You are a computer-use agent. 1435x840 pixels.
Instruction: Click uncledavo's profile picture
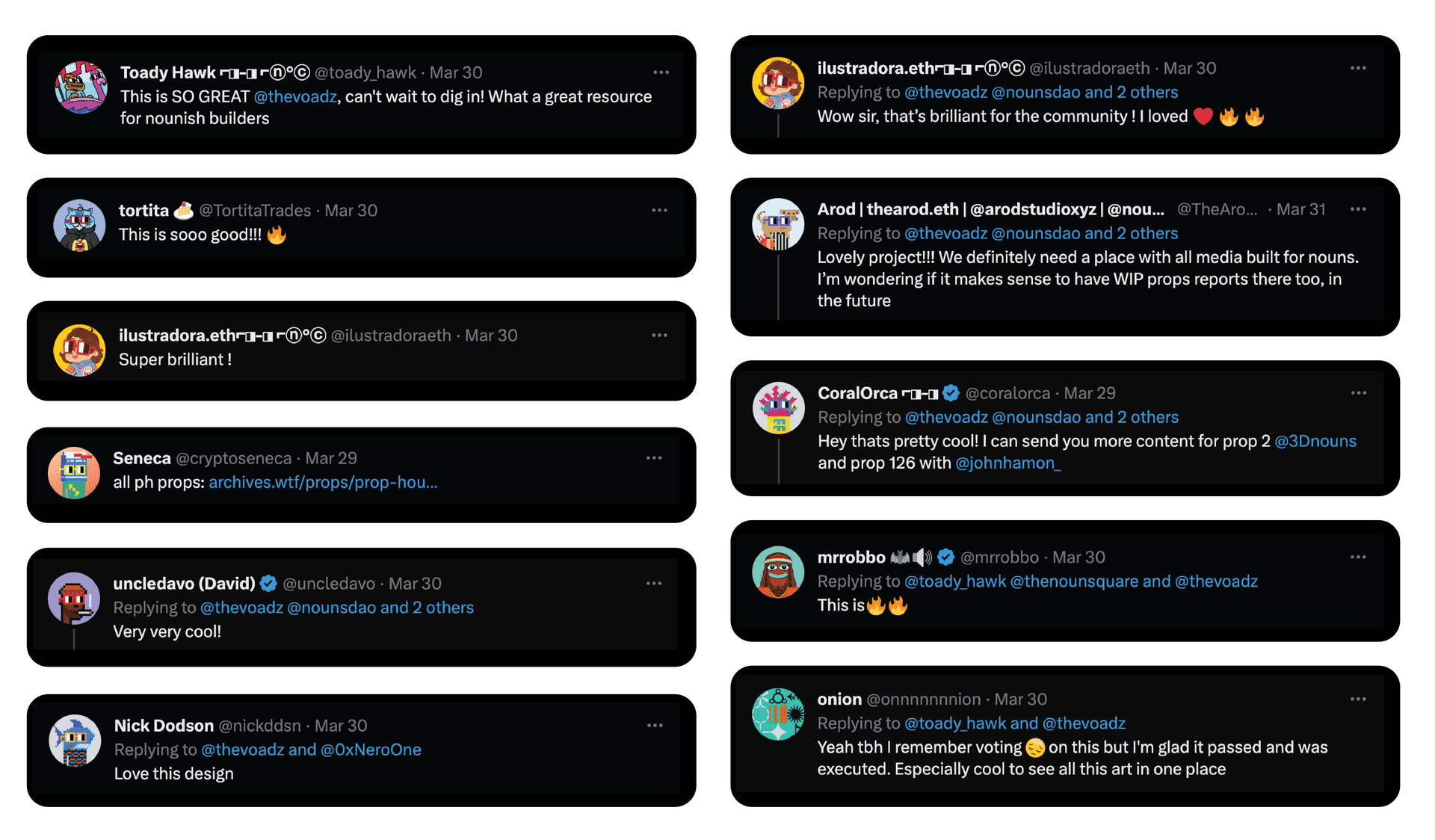click(x=74, y=598)
